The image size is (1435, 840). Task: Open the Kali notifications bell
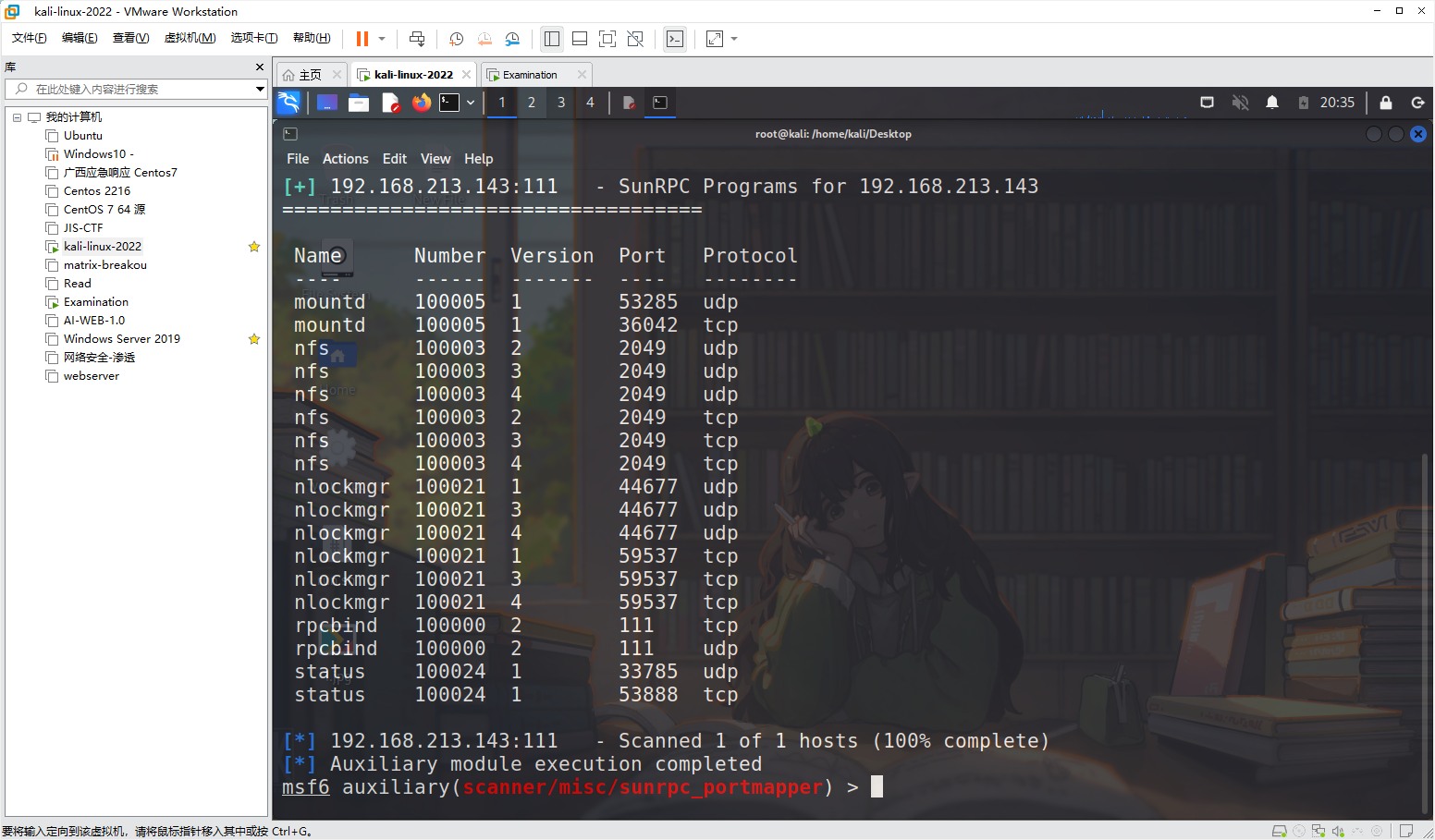click(1272, 103)
